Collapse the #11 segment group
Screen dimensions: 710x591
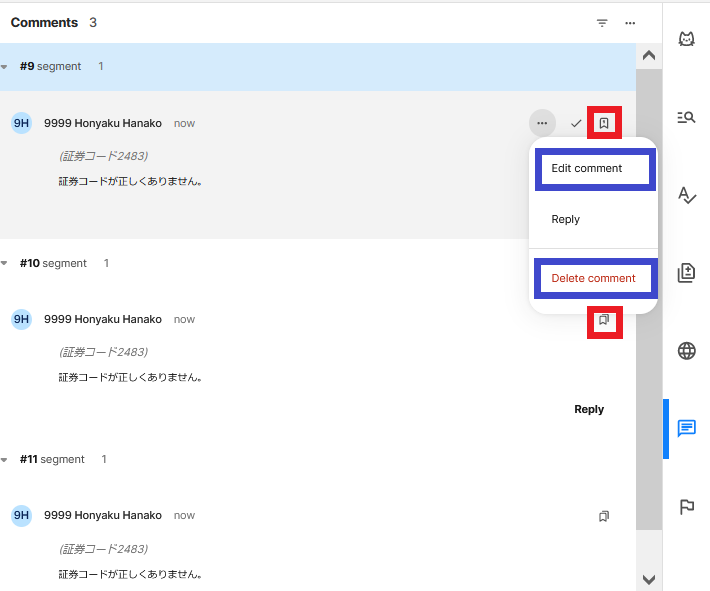(5, 460)
